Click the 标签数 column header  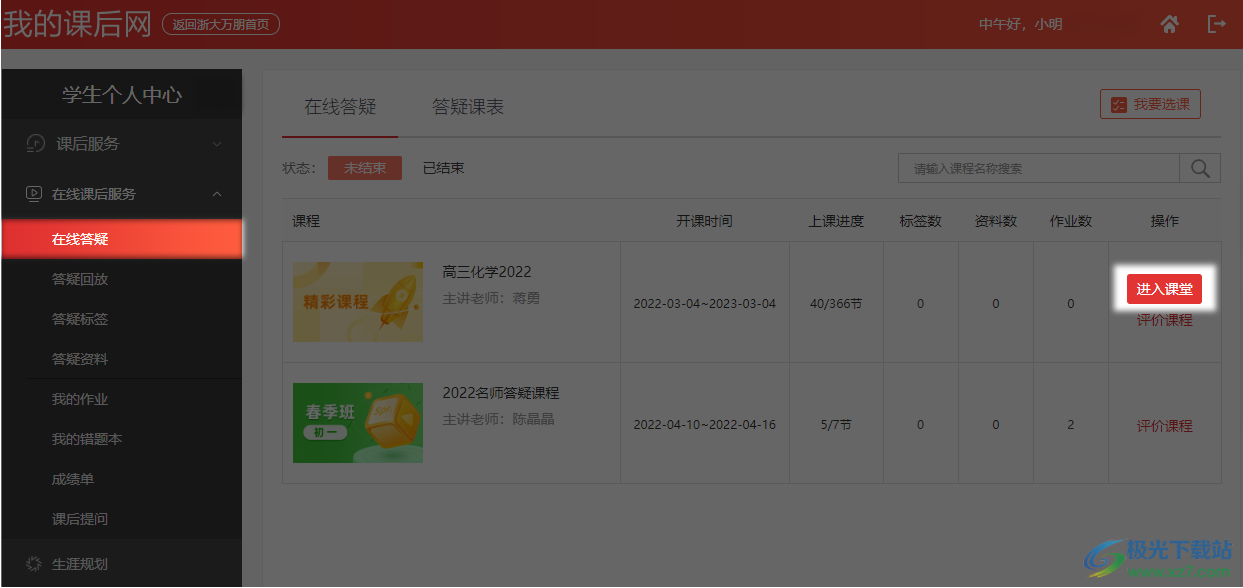pos(921,221)
